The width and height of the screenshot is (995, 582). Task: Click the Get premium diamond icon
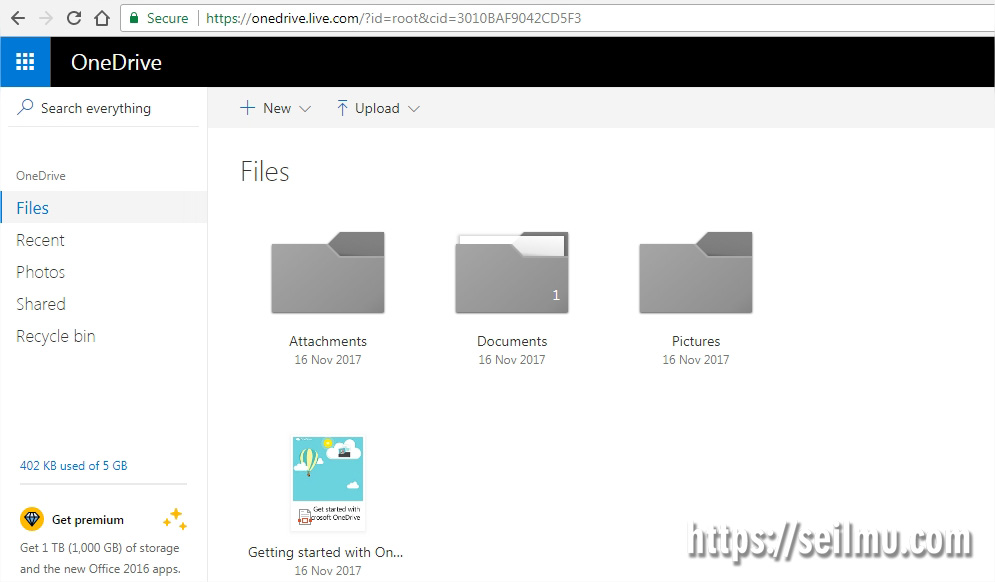31,519
